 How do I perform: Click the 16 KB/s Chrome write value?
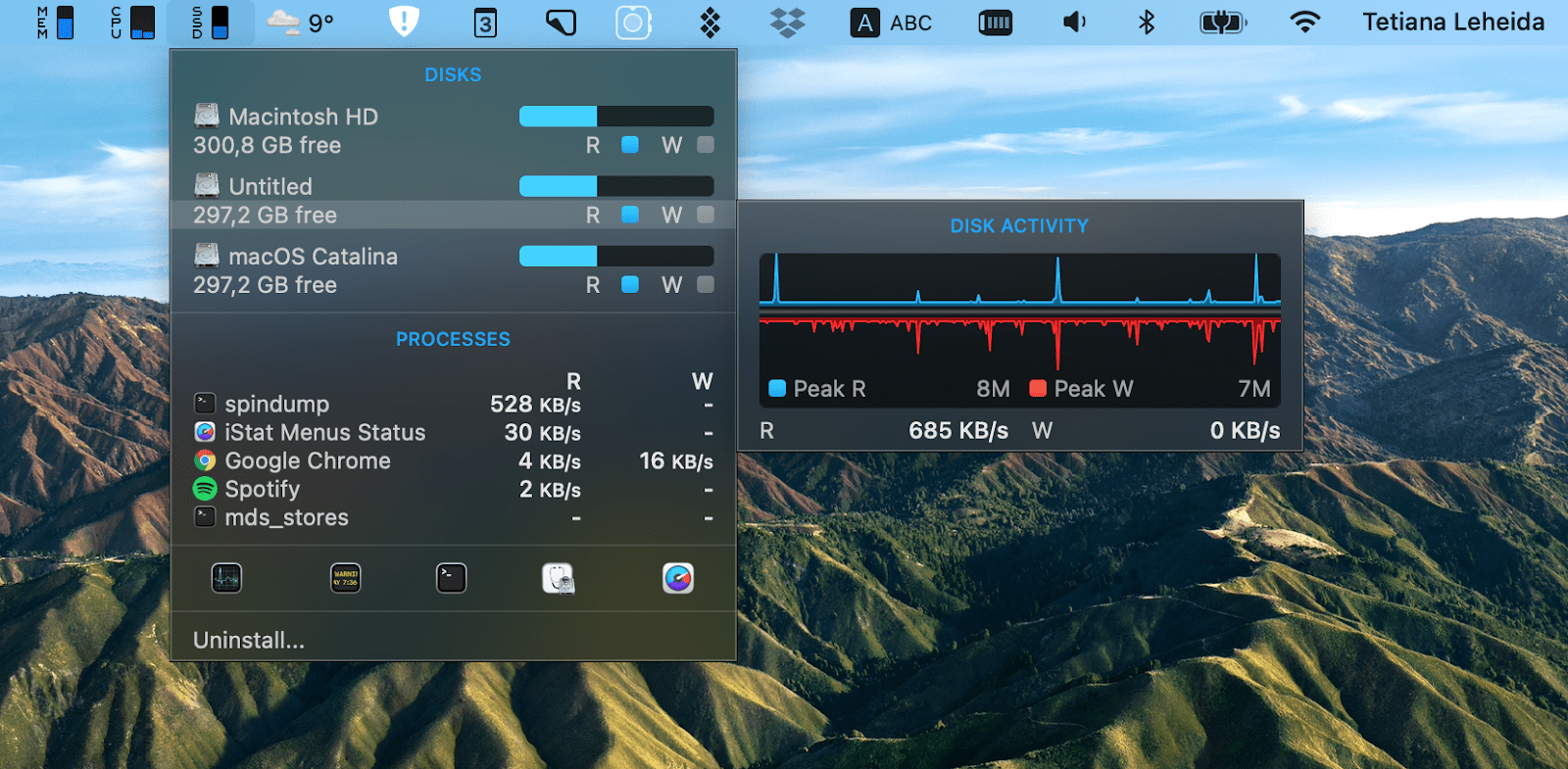click(676, 460)
